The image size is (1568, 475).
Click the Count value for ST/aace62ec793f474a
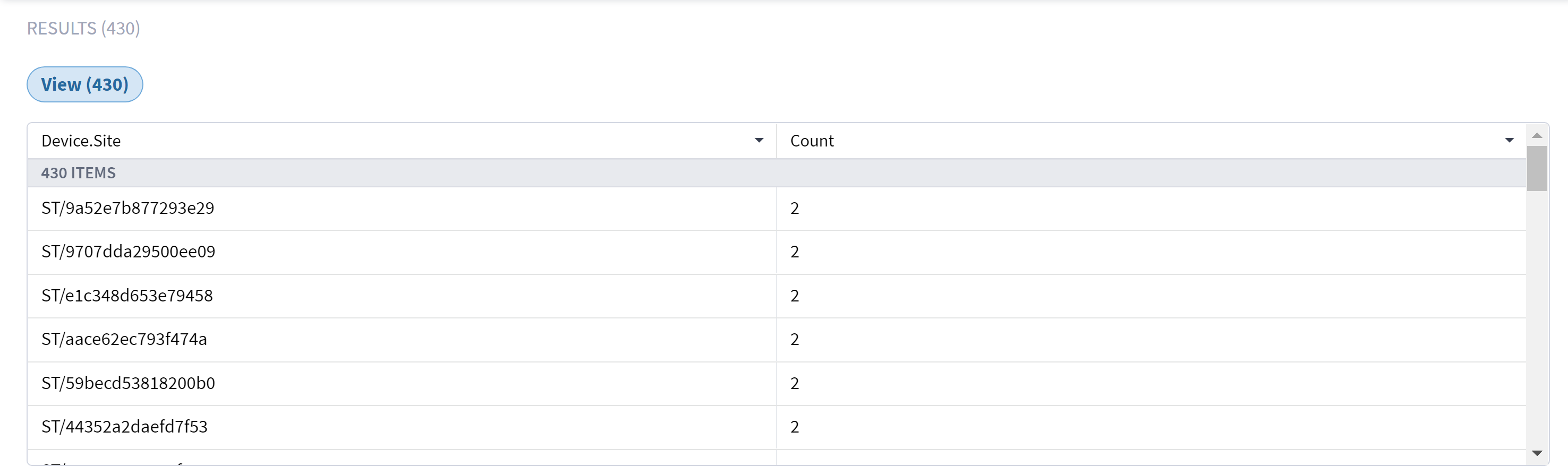794,339
